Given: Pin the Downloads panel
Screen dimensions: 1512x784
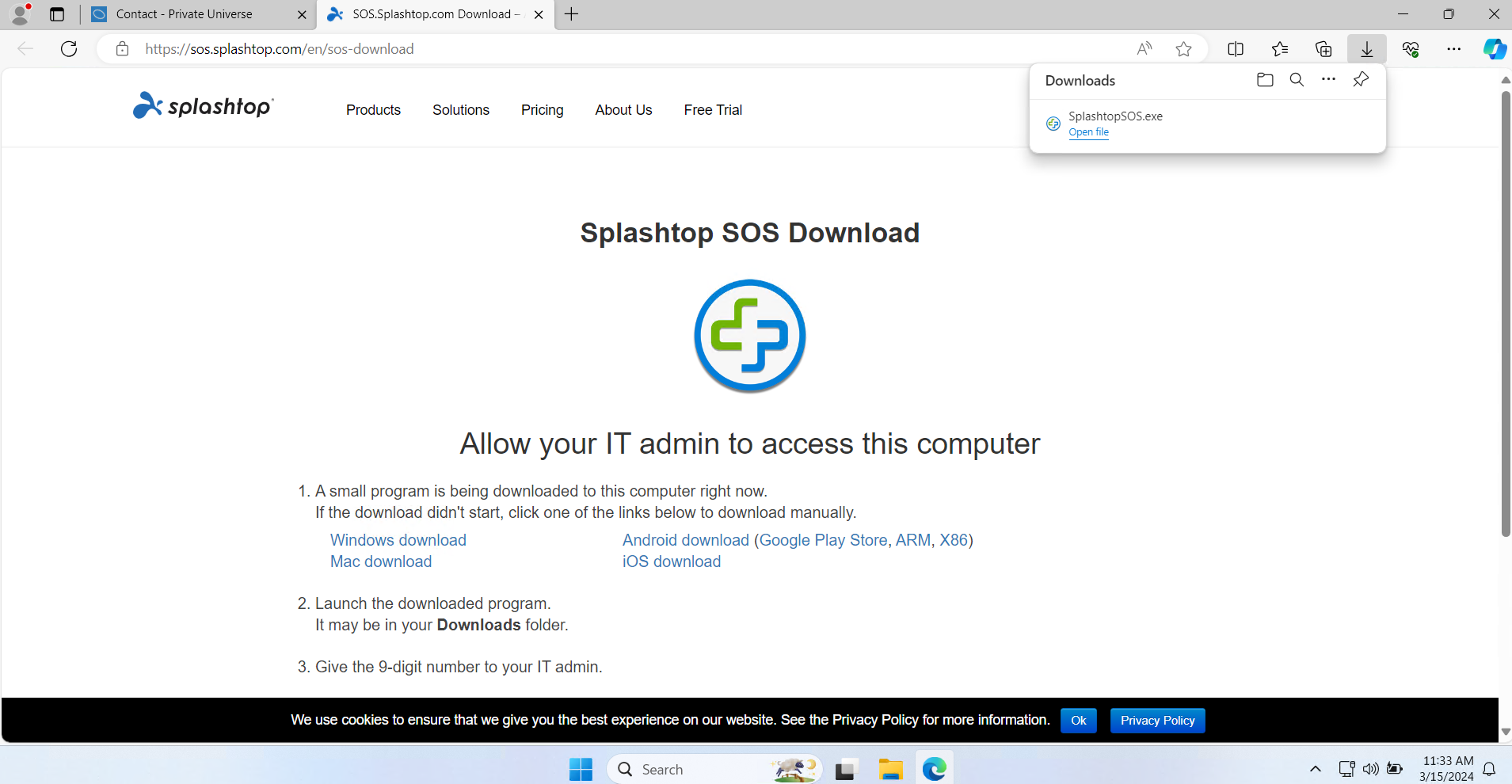Looking at the screenshot, I should (x=1361, y=80).
